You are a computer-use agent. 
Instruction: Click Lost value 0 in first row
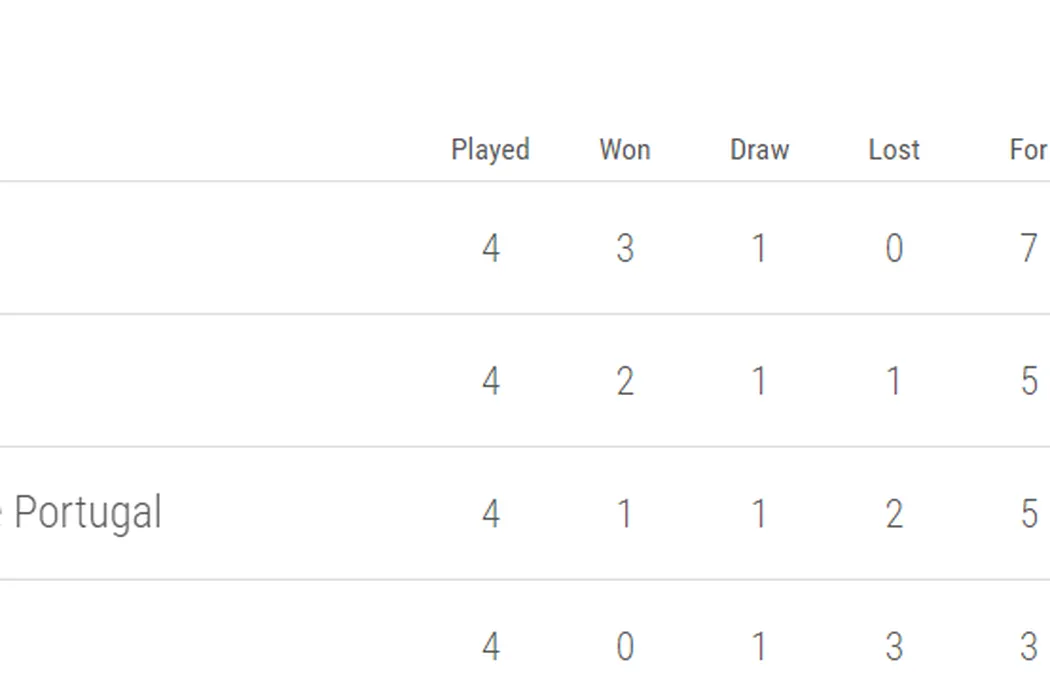point(894,248)
